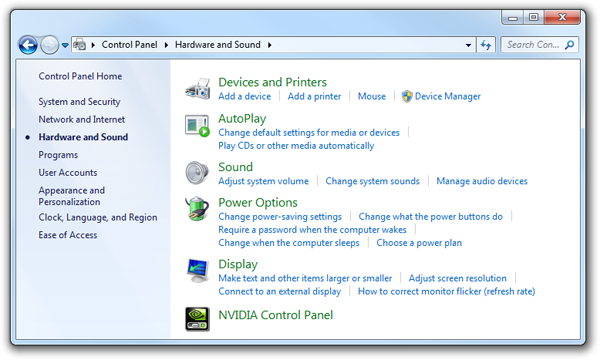Click the search magnifier icon
The width and height of the screenshot is (600, 360).
click(x=569, y=45)
